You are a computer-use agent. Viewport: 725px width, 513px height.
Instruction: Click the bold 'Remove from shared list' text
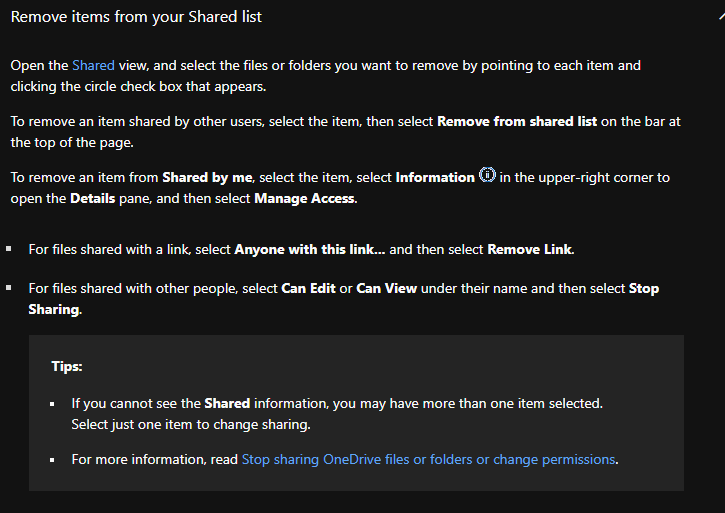[517, 121]
